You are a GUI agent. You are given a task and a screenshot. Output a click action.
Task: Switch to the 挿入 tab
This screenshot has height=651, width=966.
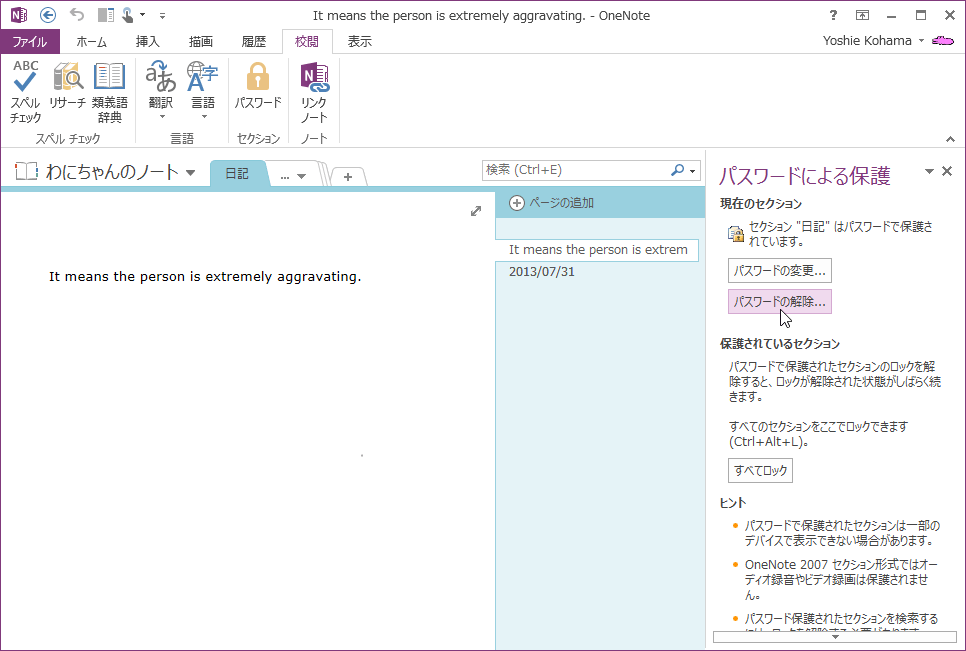(148, 42)
